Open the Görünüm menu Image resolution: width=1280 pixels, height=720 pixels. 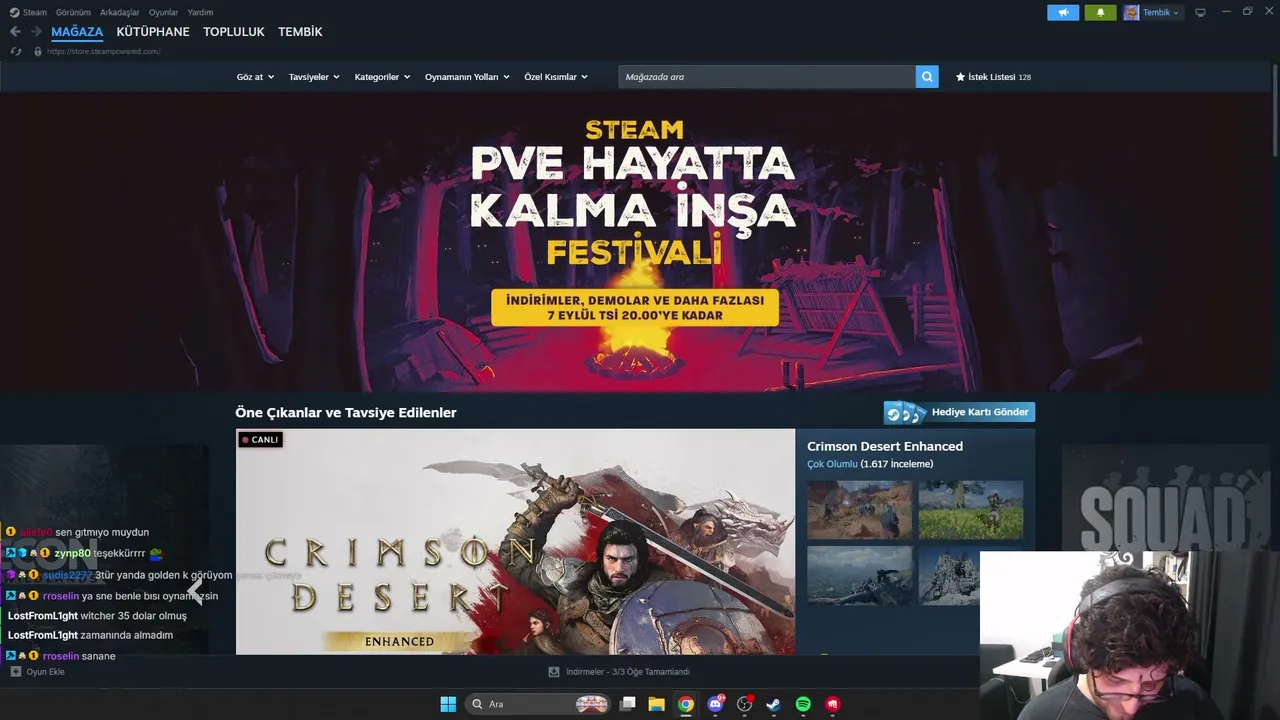point(73,13)
